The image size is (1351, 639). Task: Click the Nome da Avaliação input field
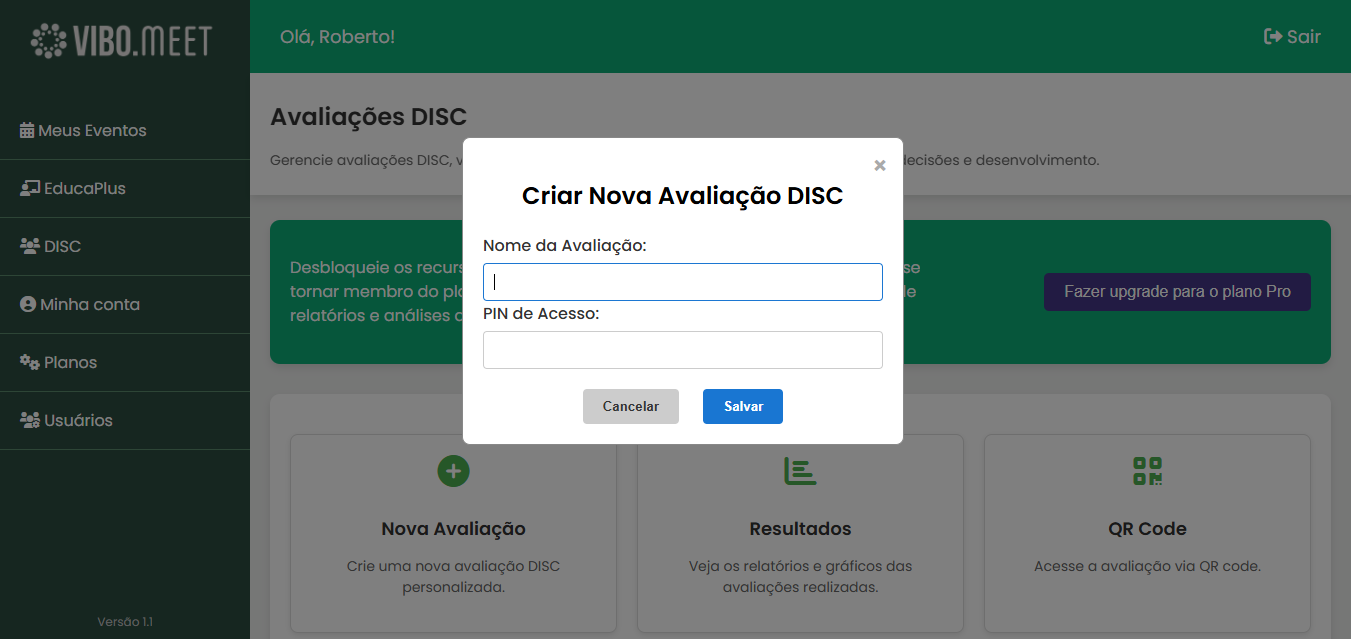(x=682, y=281)
